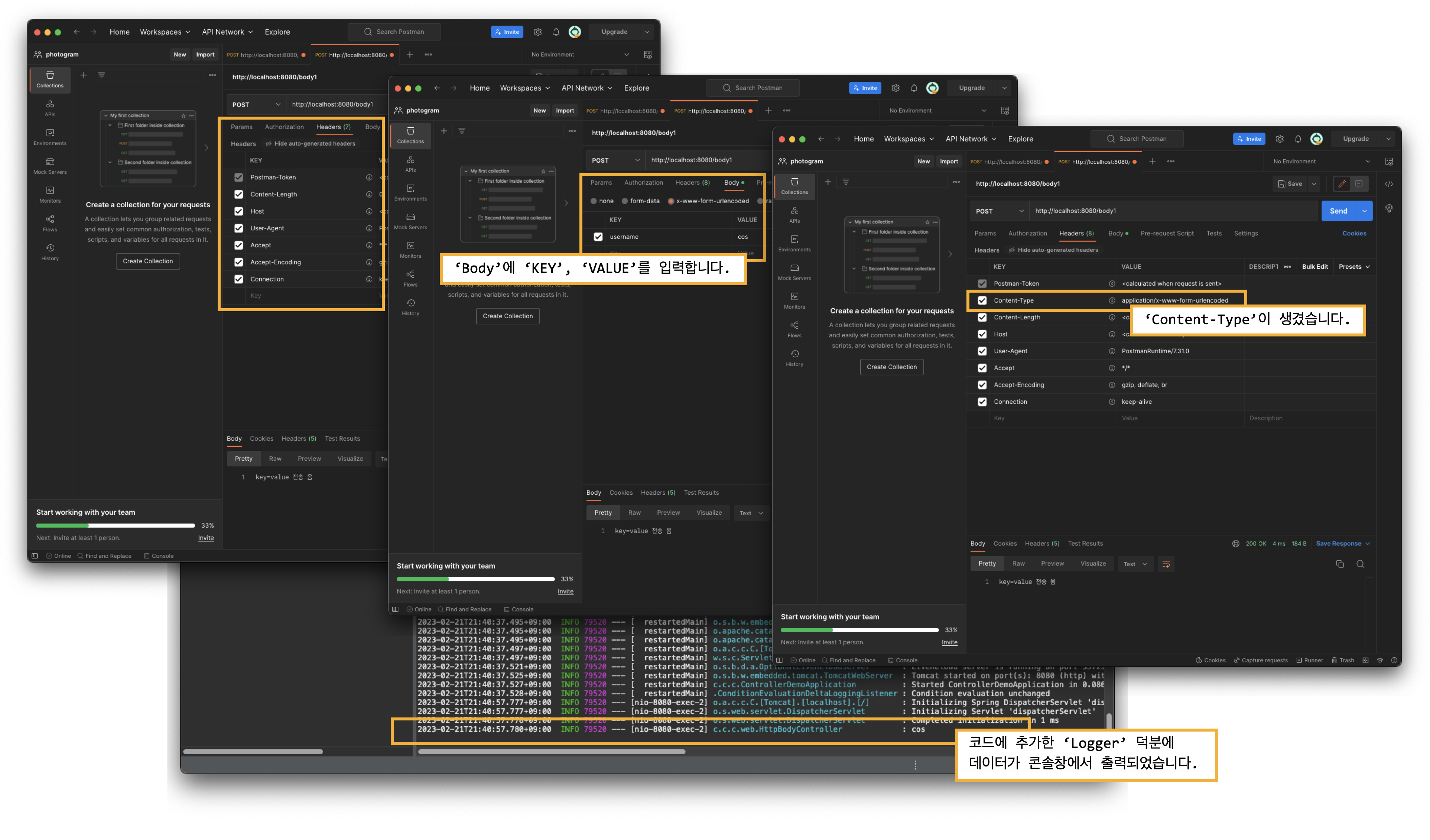Open Mock Servers in the front window sidebar
The width and height of the screenshot is (1430, 840).
tap(794, 272)
